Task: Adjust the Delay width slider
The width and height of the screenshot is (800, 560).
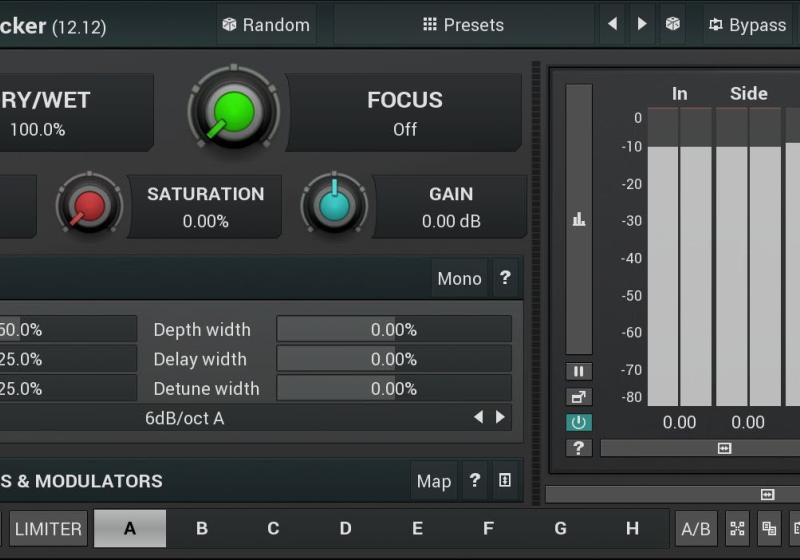Action: pos(394,359)
